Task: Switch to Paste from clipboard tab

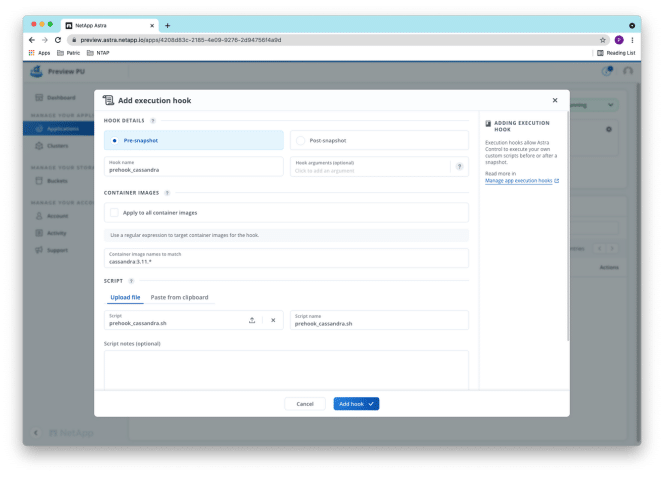Action: [x=179, y=297]
